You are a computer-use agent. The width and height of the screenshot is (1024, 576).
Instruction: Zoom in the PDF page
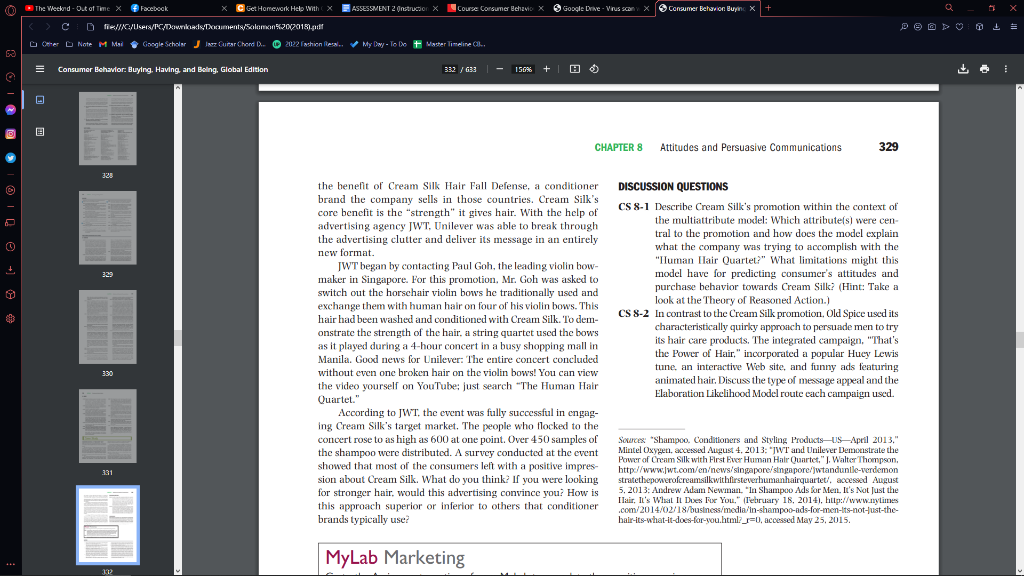(x=546, y=69)
